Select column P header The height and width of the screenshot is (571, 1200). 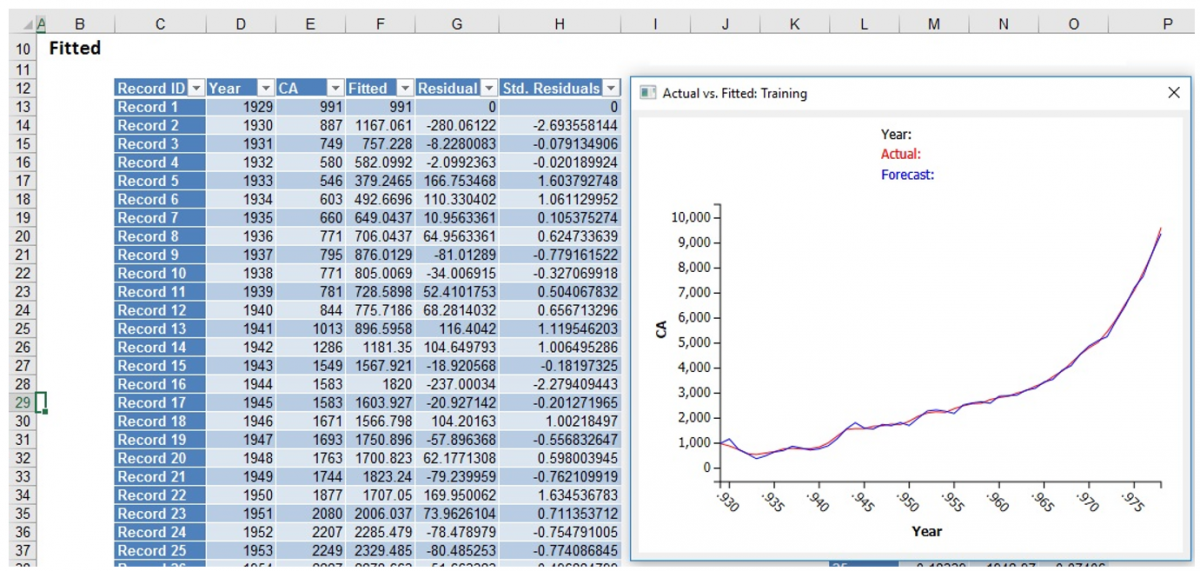click(x=1166, y=24)
